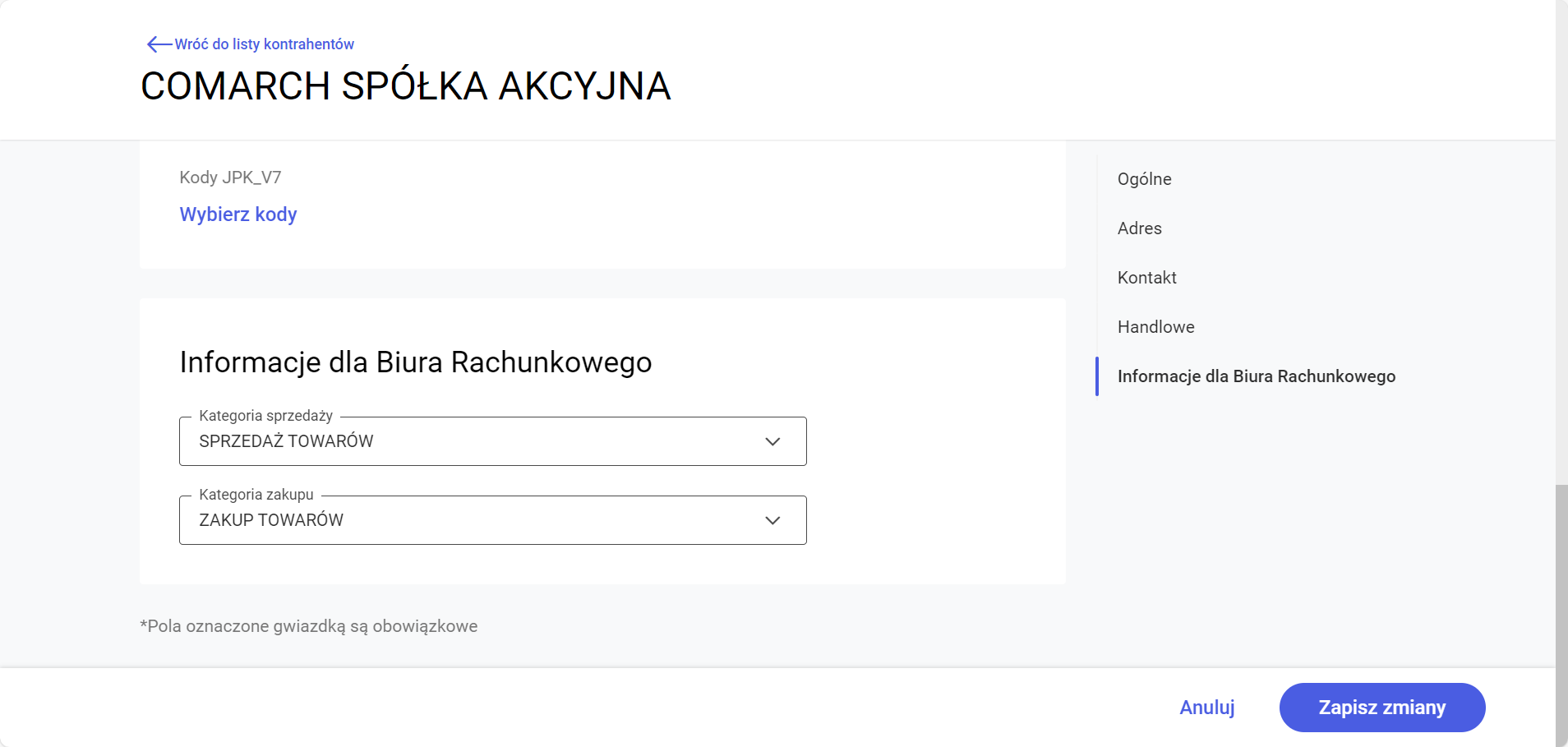Image resolution: width=1568 pixels, height=747 pixels.
Task: Navigate to the Kontakt section
Action: (1146, 278)
